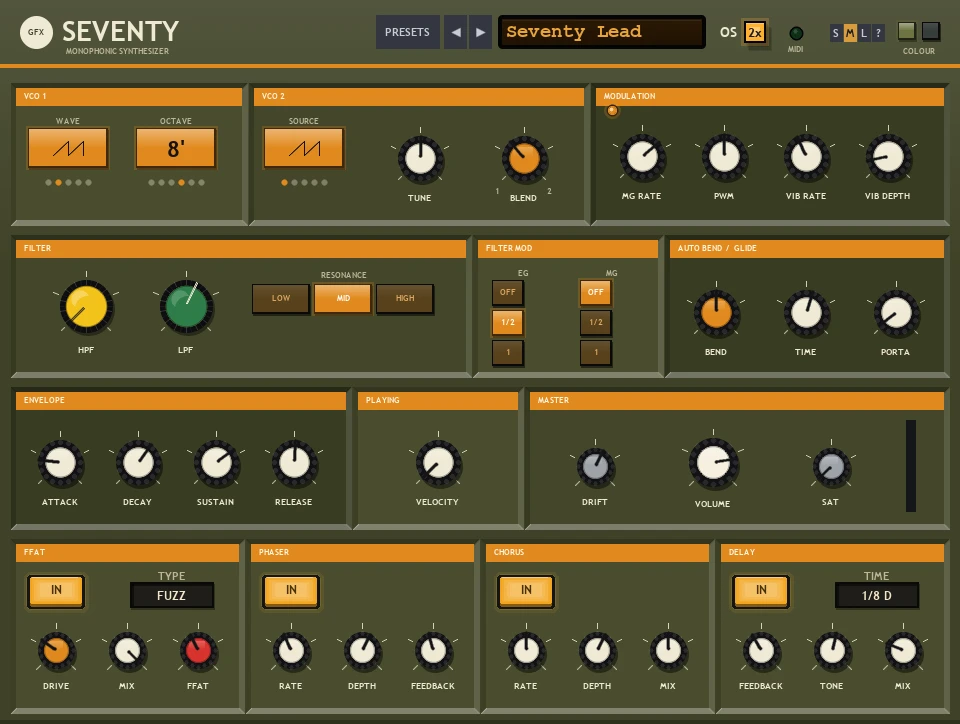Click the VCO 1 WAVE sawtooth selector
The image size is (960, 724).
[x=68, y=147]
